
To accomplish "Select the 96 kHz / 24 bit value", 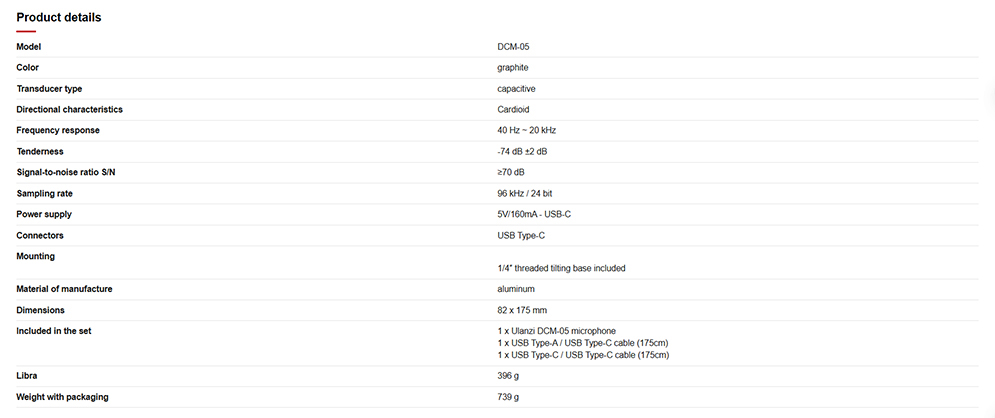I will point(523,193).
